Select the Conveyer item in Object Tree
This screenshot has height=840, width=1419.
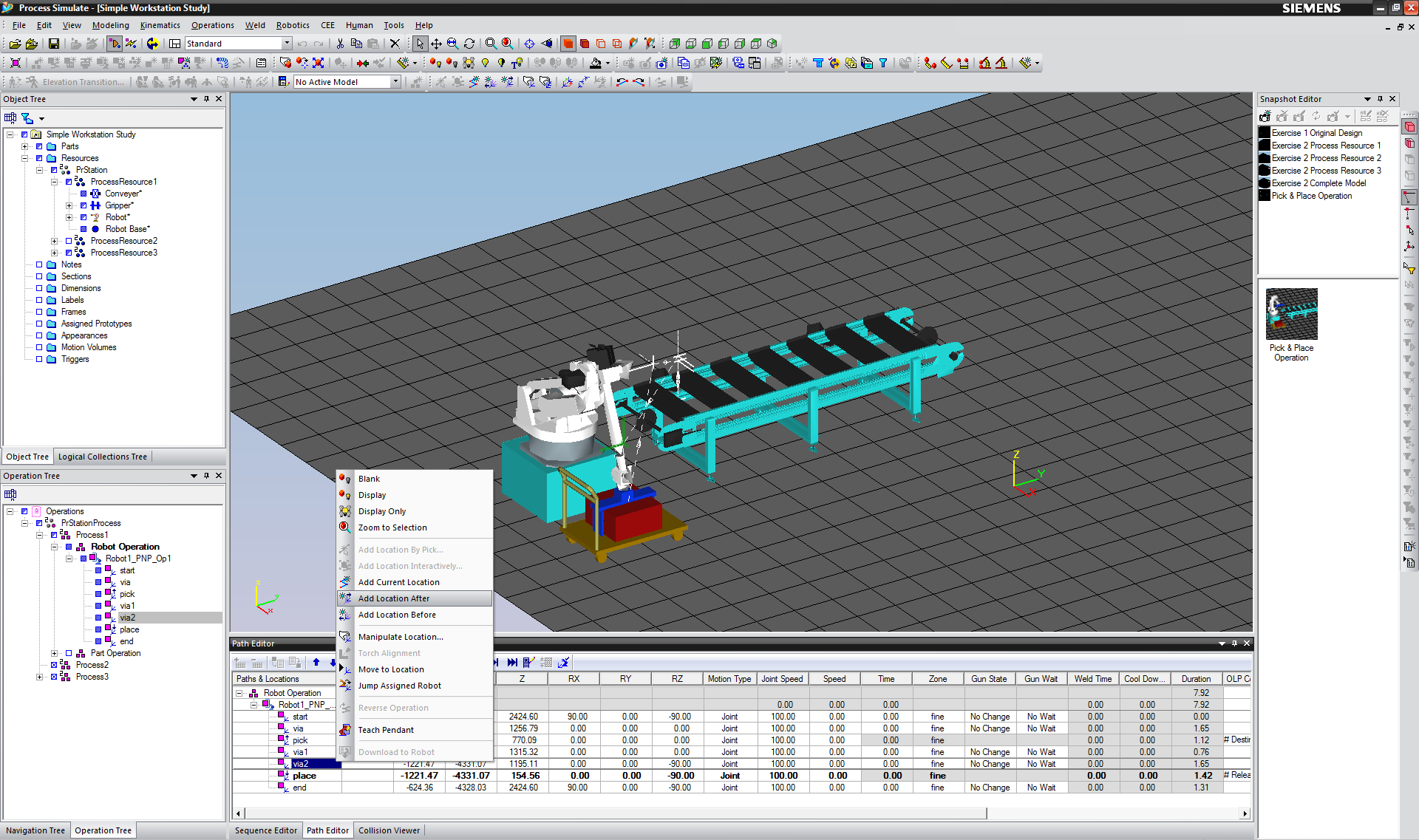[123, 194]
